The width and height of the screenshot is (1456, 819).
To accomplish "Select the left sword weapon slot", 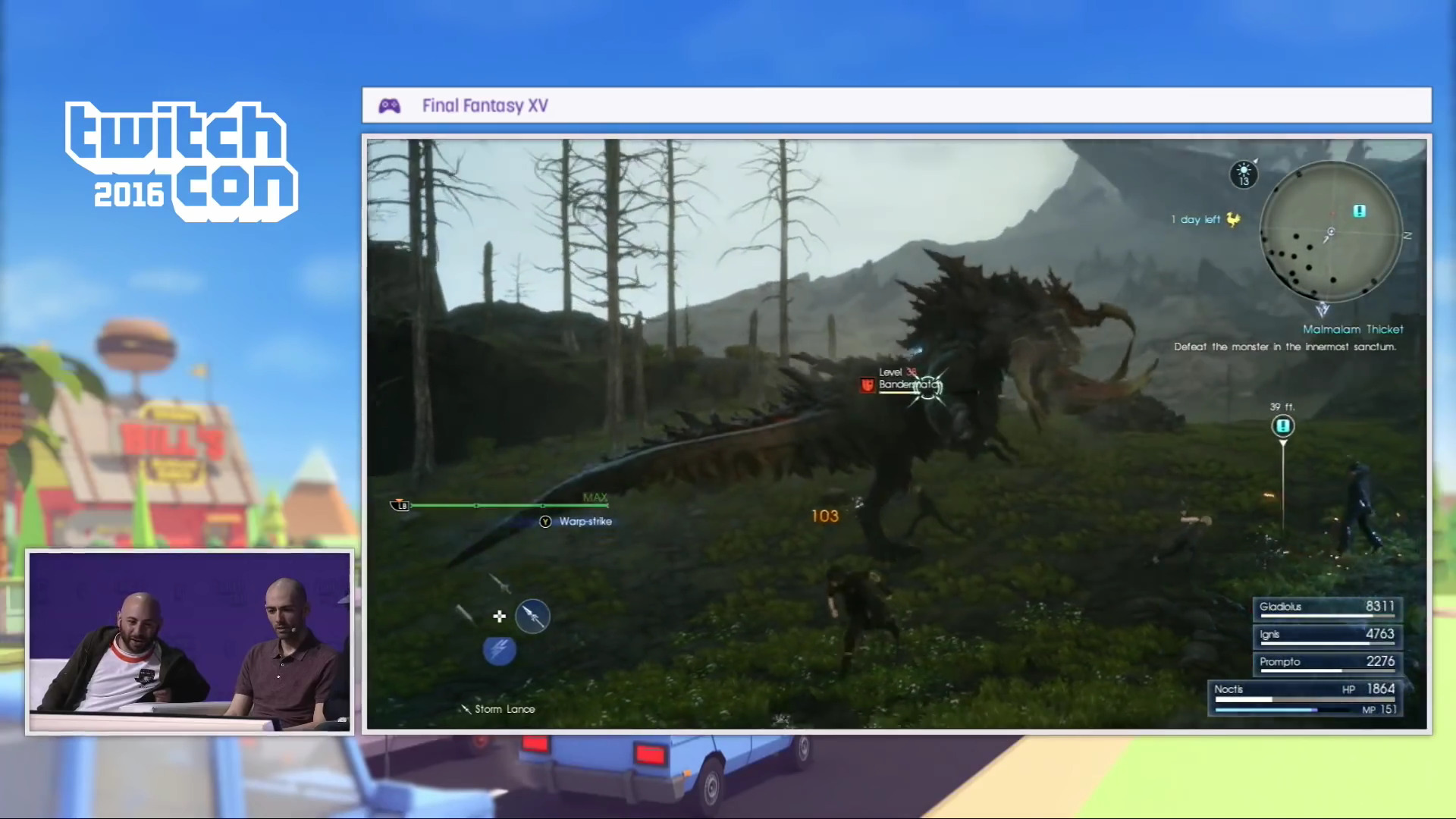I will pos(465,615).
